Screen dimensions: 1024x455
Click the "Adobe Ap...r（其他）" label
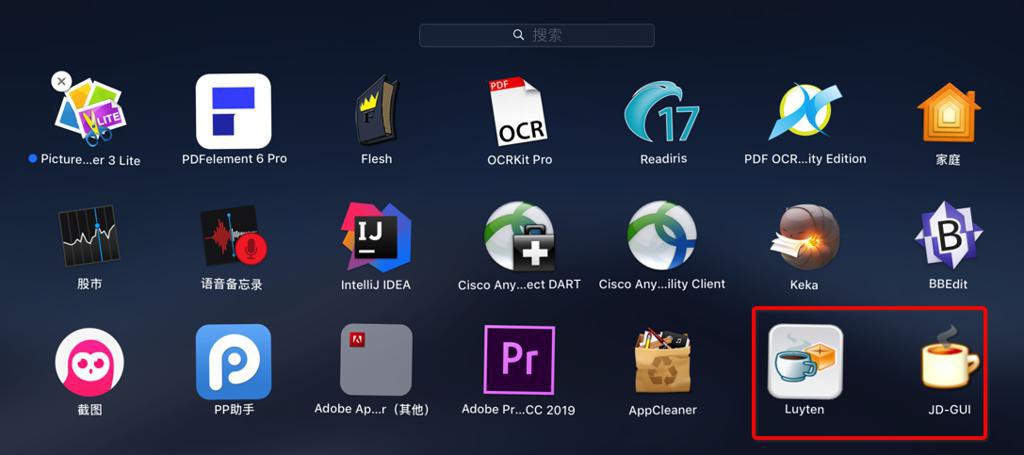click(x=373, y=409)
